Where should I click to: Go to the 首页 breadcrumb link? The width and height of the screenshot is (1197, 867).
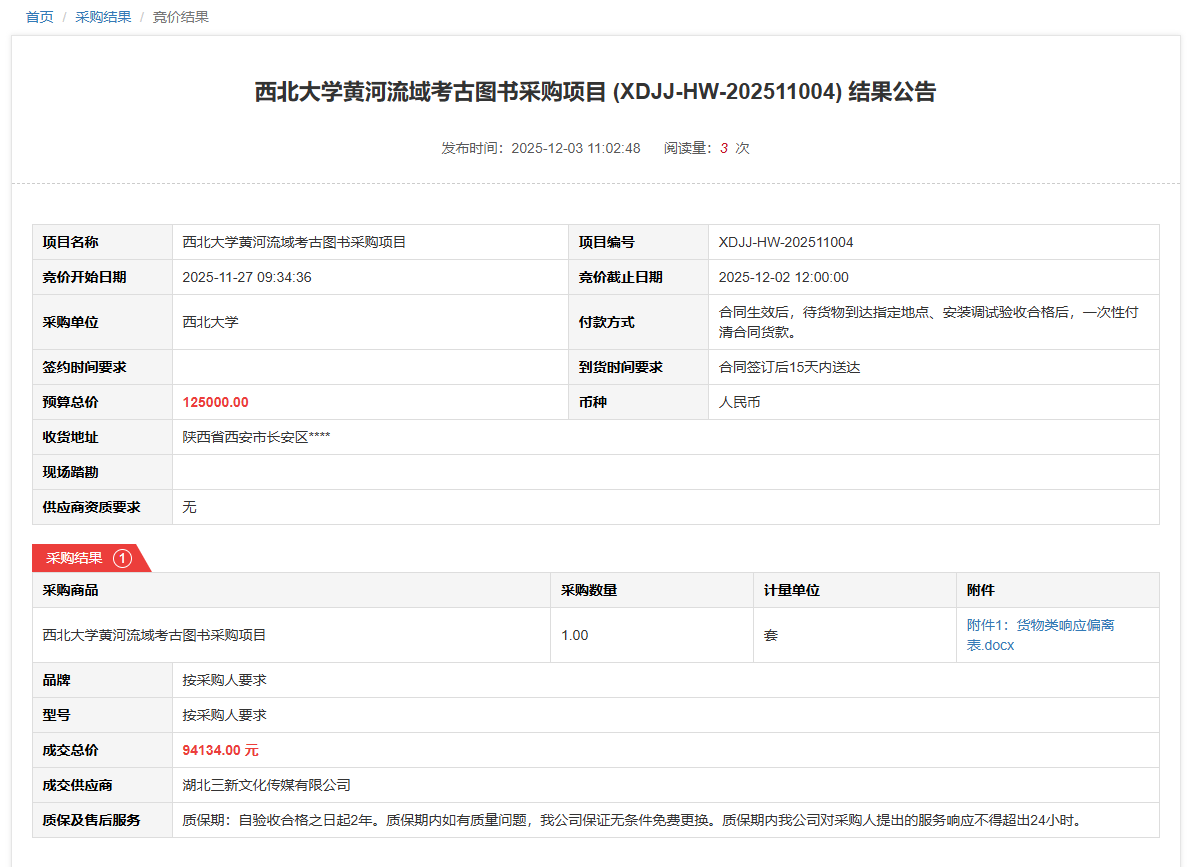39,17
